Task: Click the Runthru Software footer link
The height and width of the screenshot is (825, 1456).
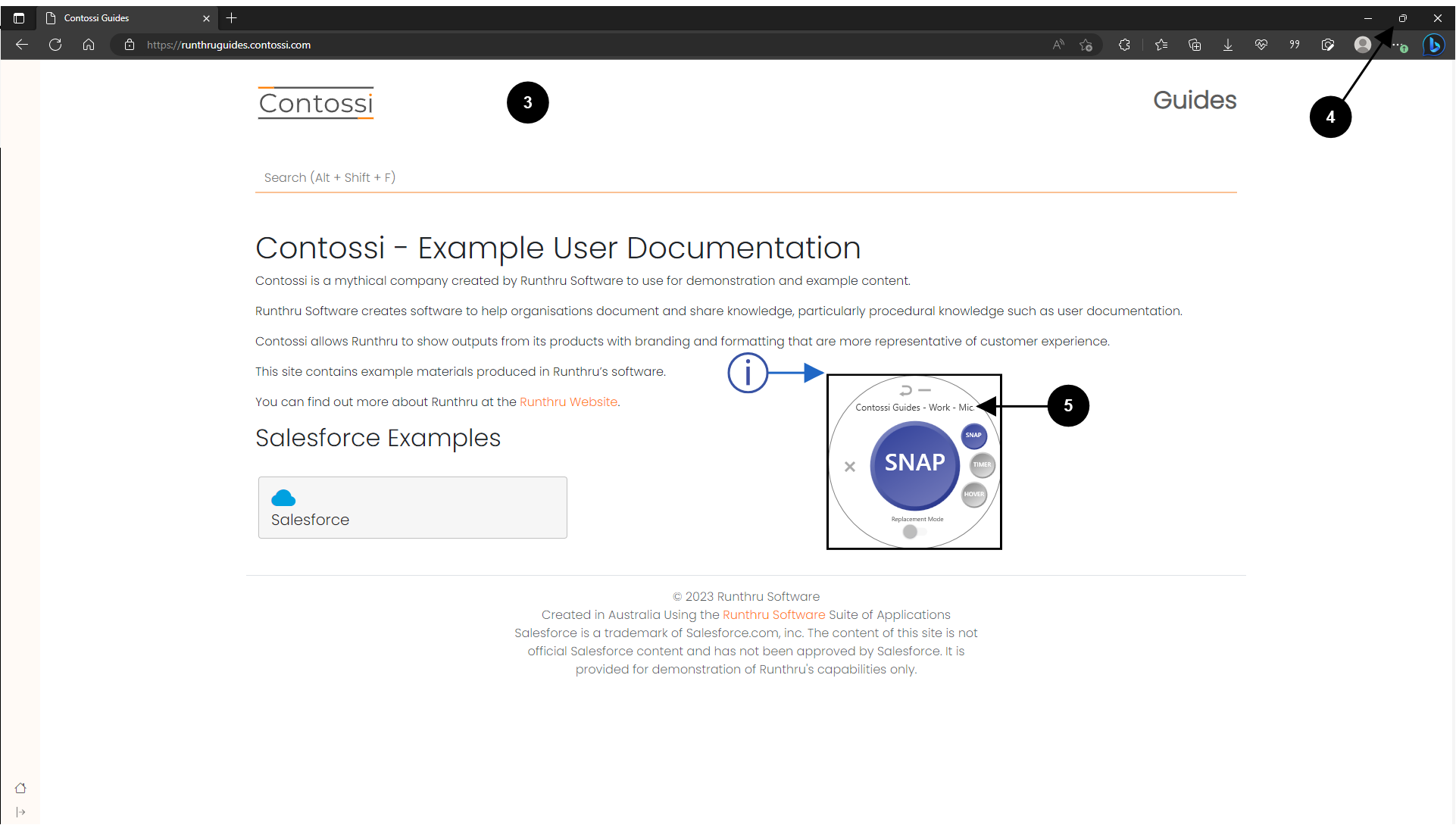Action: pyautogui.click(x=773, y=614)
